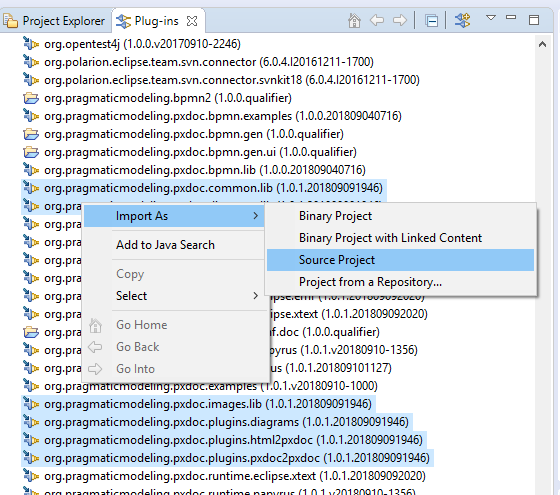Maximize the Plug-ins view panel
560x495 pixels.
tap(534, 20)
